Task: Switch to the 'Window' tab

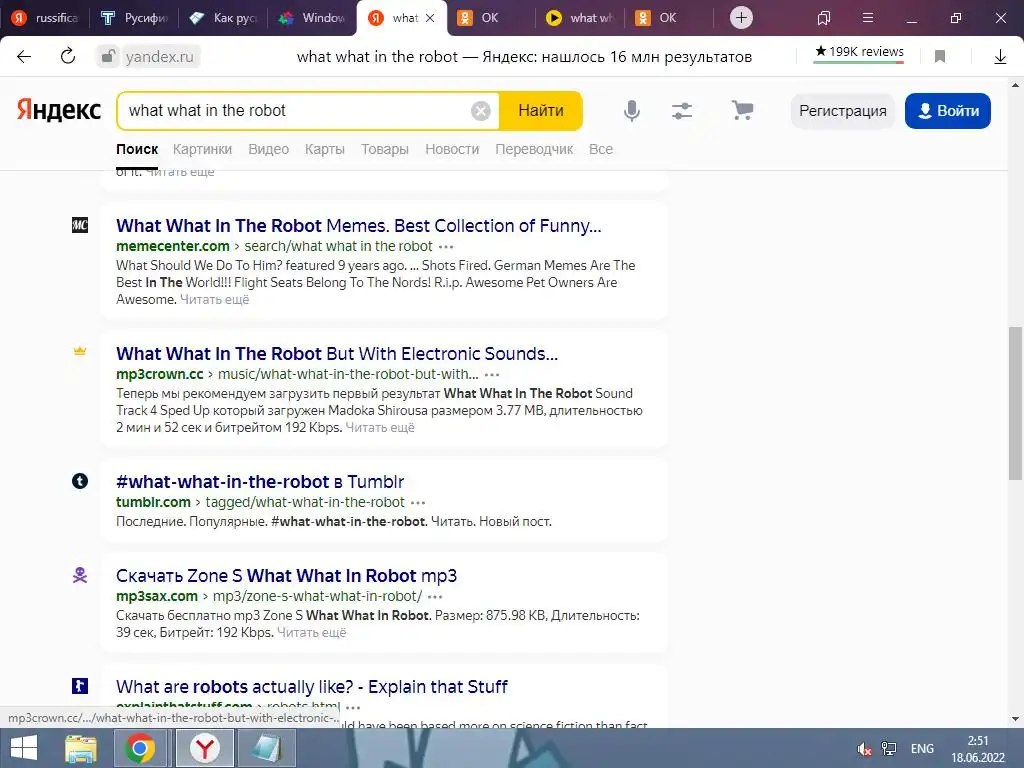Action: click(x=312, y=18)
